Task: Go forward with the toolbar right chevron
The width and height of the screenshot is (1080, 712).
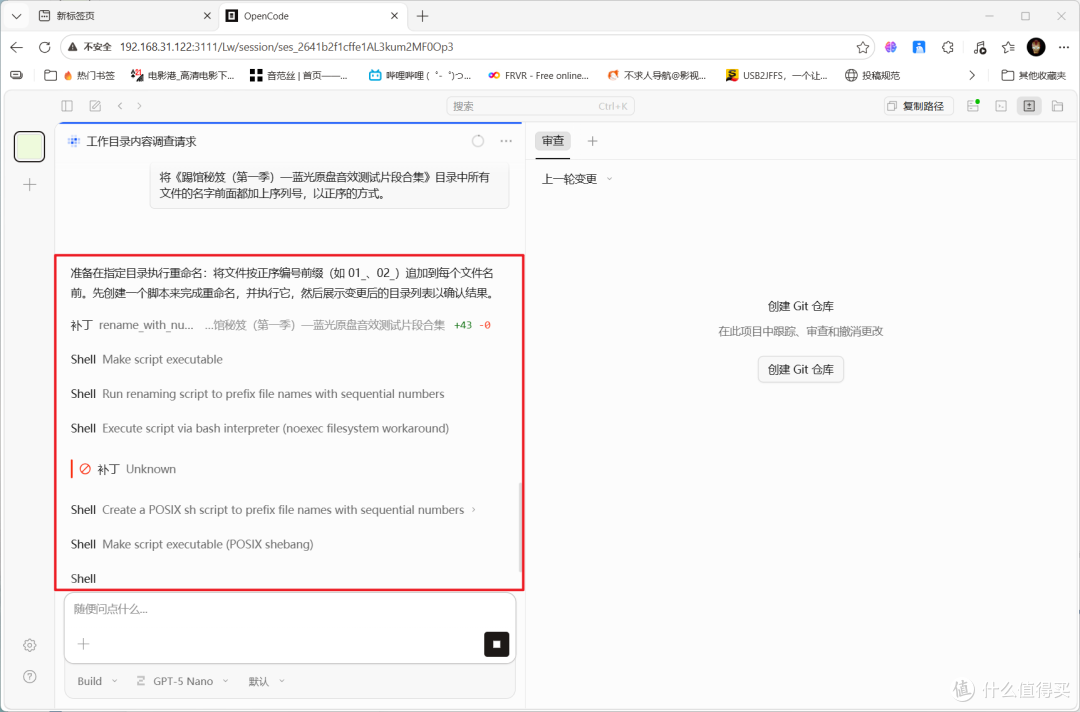Action: (139, 106)
